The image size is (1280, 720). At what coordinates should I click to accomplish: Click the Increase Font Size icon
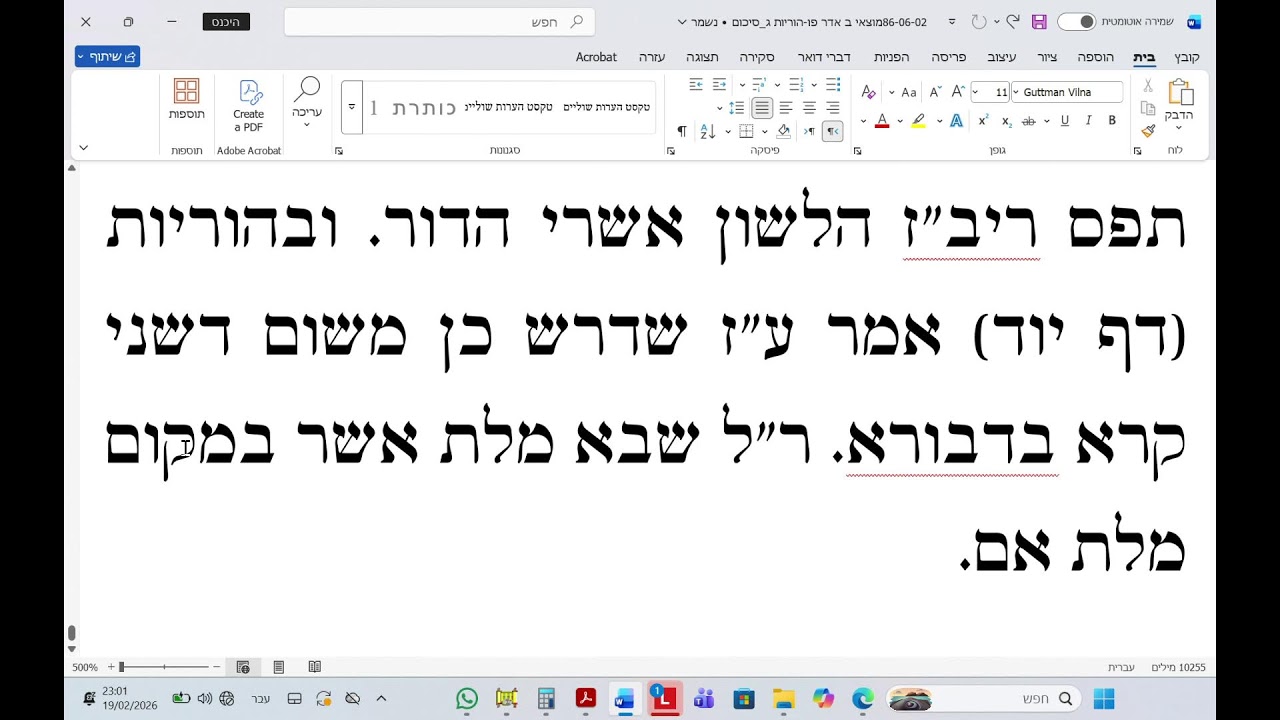[x=958, y=91]
